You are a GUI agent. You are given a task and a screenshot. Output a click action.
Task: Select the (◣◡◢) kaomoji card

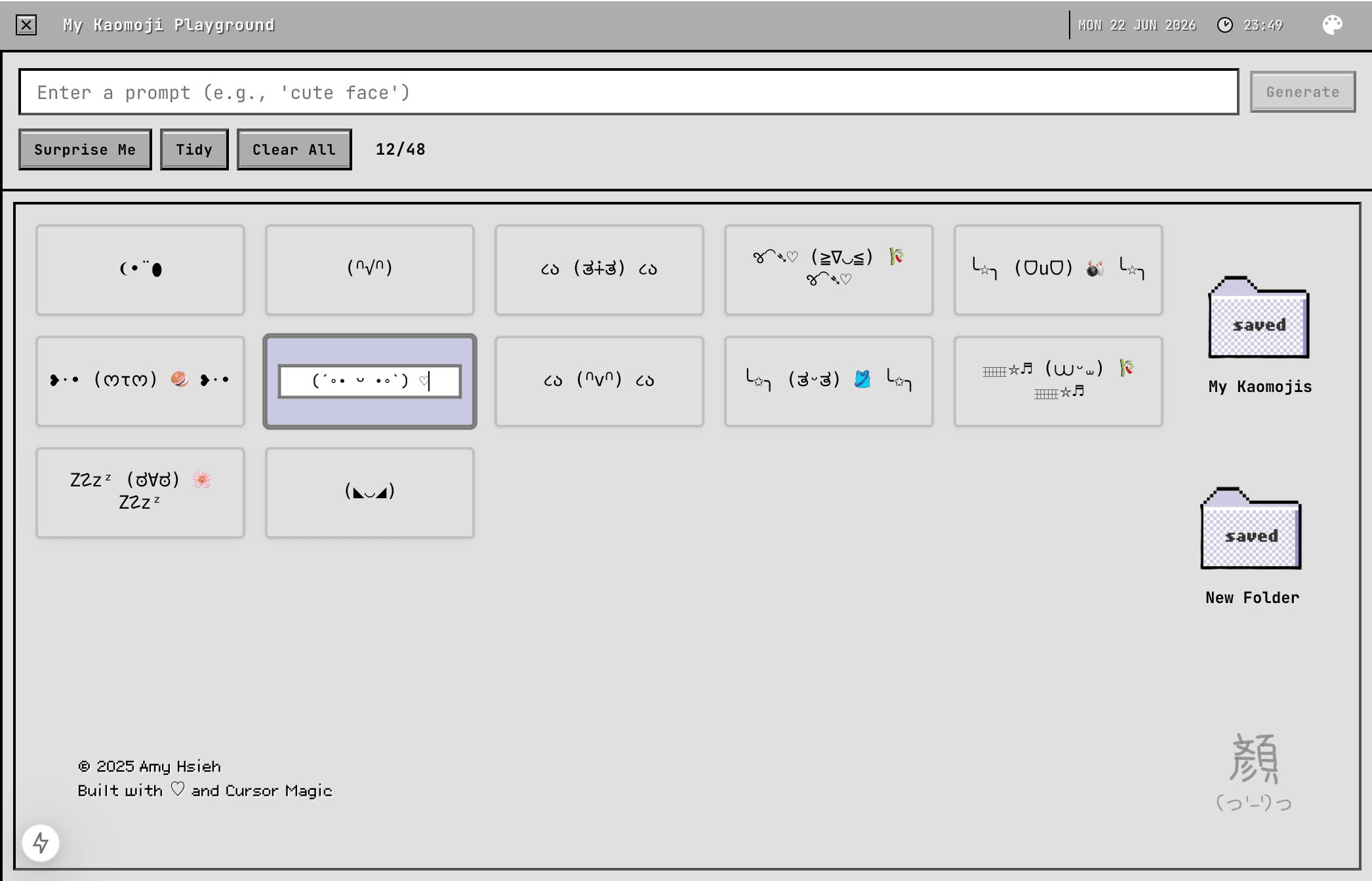pos(370,493)
